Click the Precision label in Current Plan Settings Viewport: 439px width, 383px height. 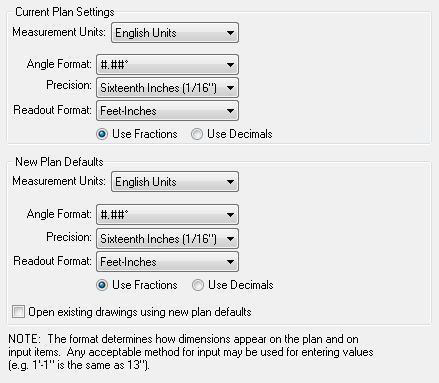[x=69, y=85]
